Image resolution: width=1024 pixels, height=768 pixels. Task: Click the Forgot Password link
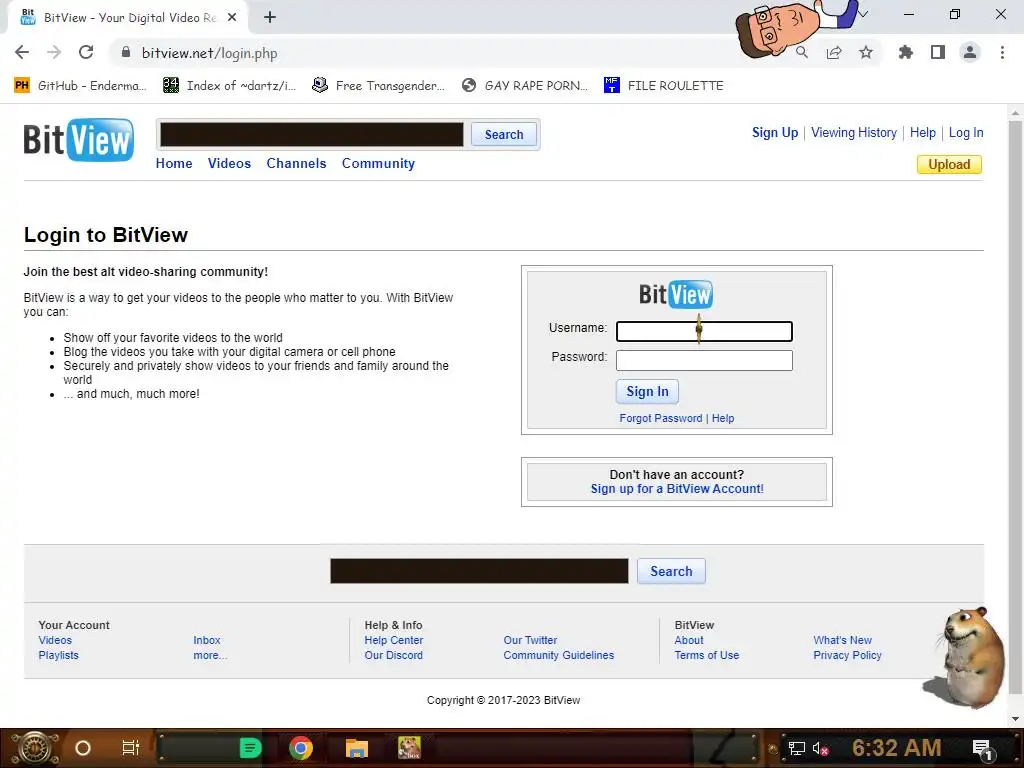coord(661,418)
